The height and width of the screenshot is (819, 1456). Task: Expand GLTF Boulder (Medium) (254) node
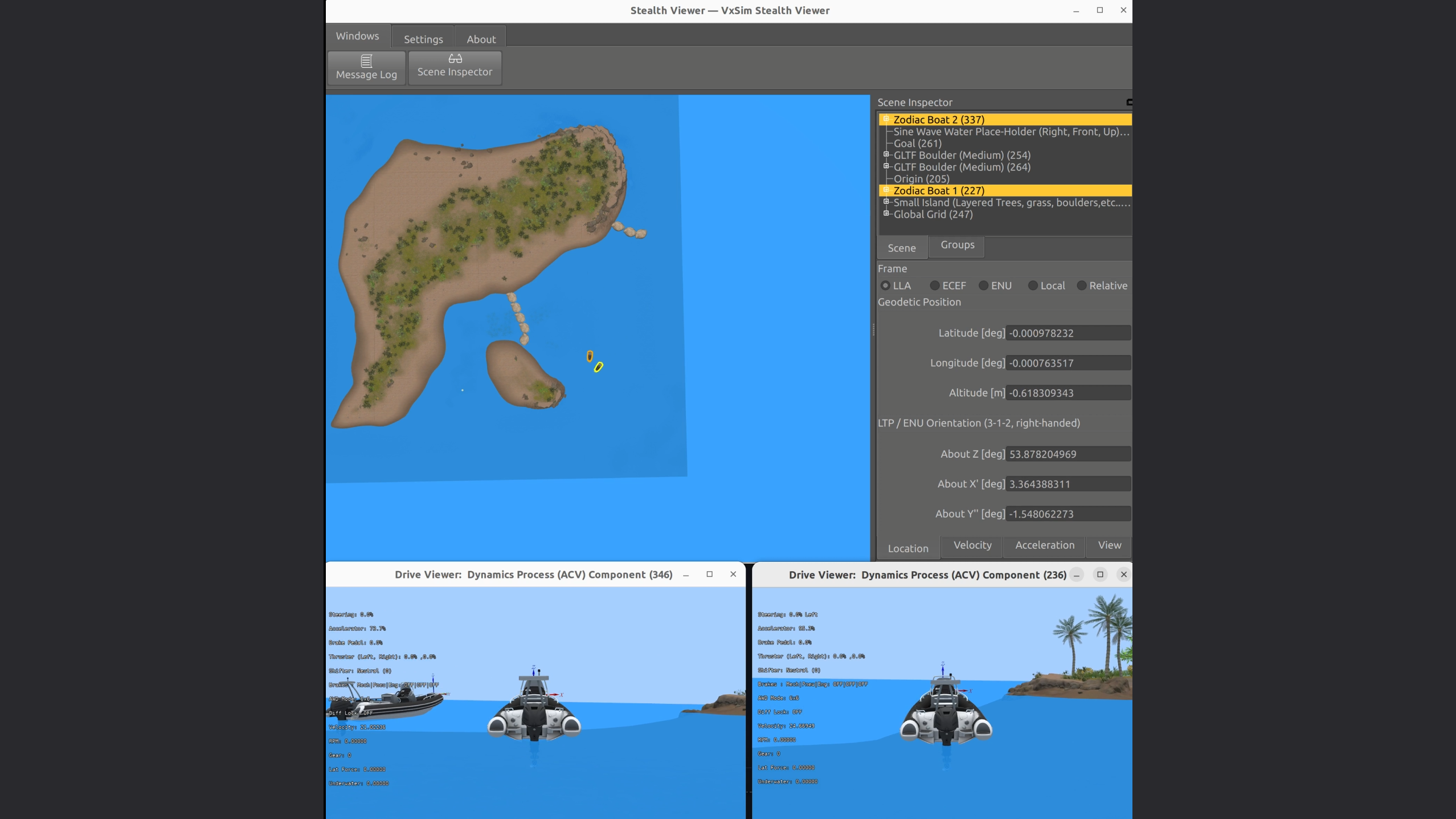click(x=886, y=154)
